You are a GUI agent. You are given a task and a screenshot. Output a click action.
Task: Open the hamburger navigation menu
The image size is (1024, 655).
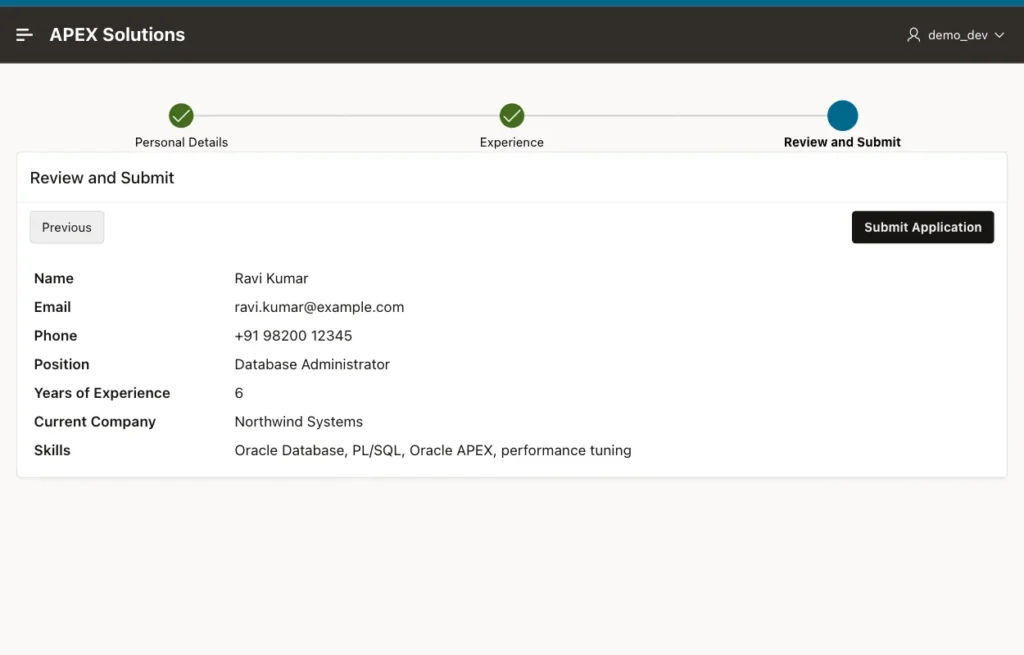point(24,35)
